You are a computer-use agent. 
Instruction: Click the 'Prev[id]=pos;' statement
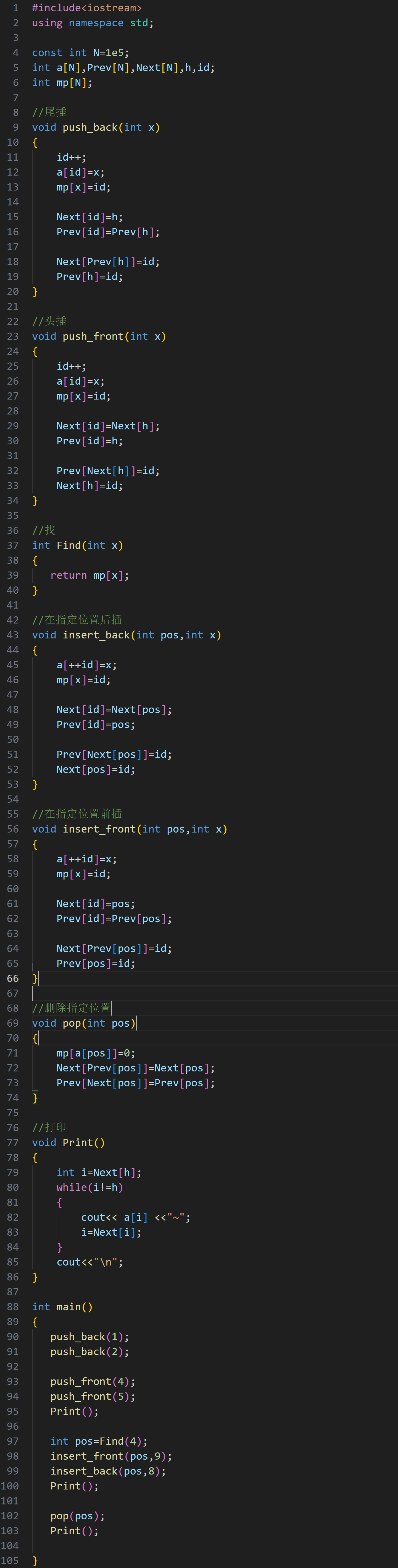tap(96, 724)
